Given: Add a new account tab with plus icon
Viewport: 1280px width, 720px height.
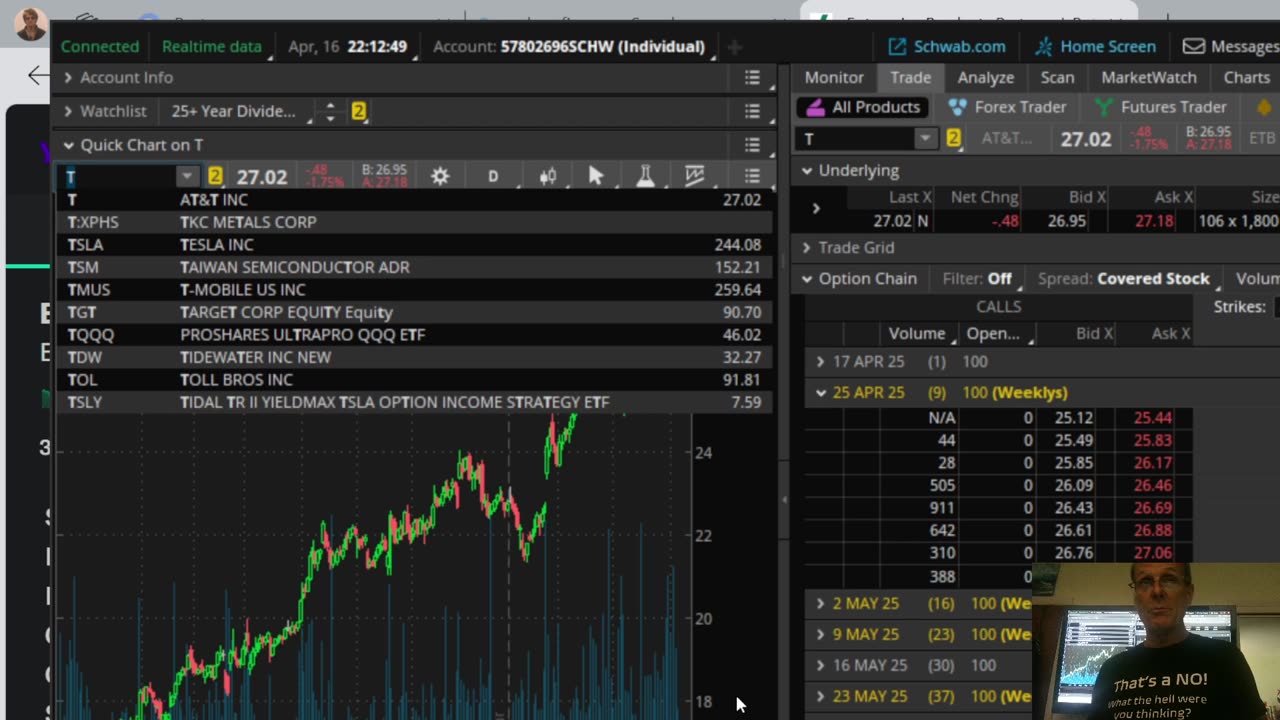Looking at the screenshot, I should coord(734,46).
